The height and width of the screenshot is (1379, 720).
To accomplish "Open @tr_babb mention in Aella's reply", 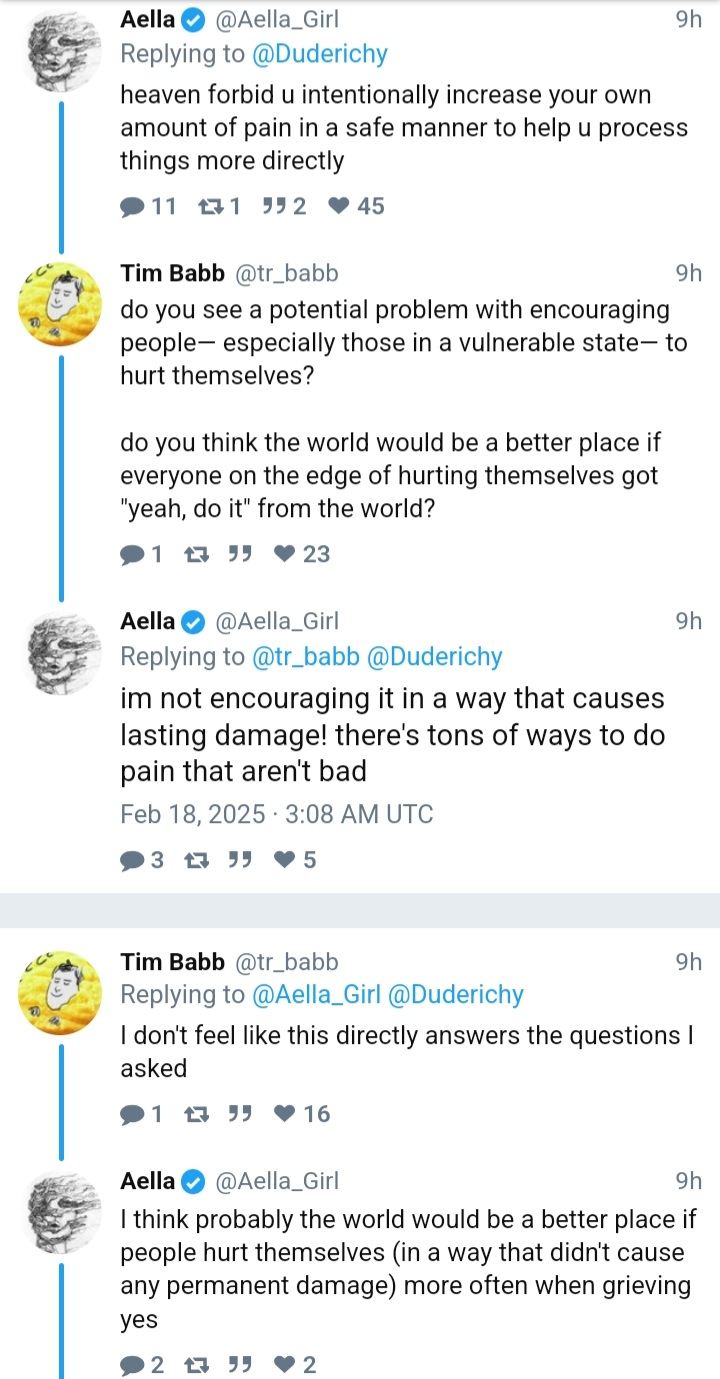I will tap(306, 656).
